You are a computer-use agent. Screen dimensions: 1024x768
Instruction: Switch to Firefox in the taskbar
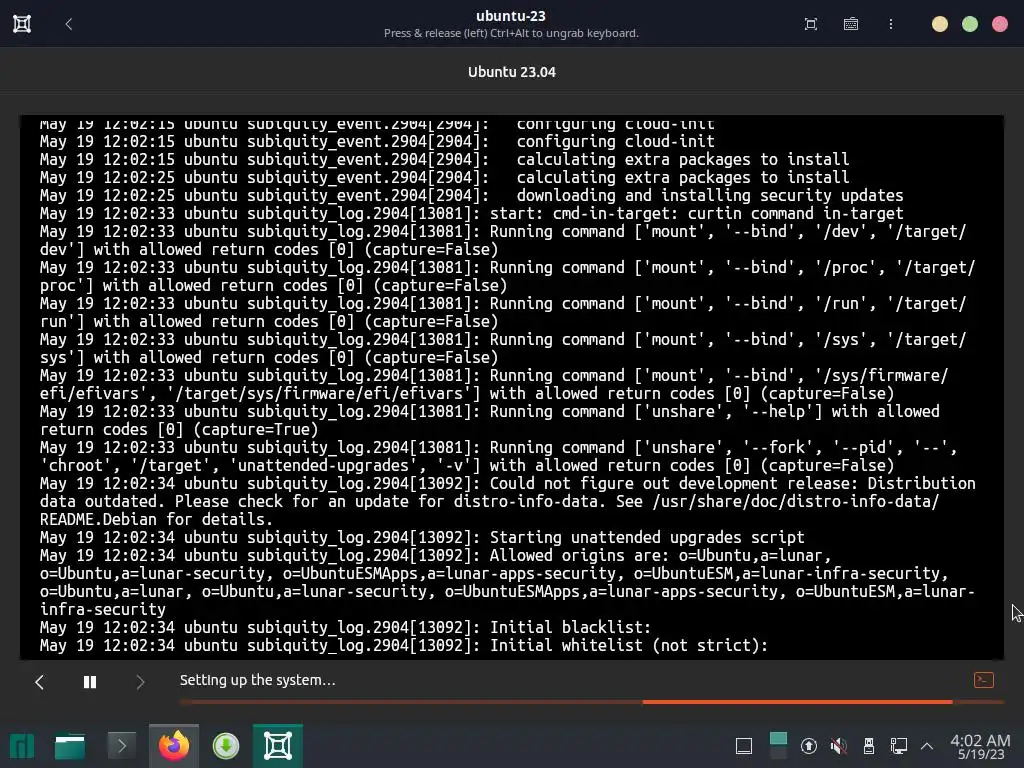point(174,746)
